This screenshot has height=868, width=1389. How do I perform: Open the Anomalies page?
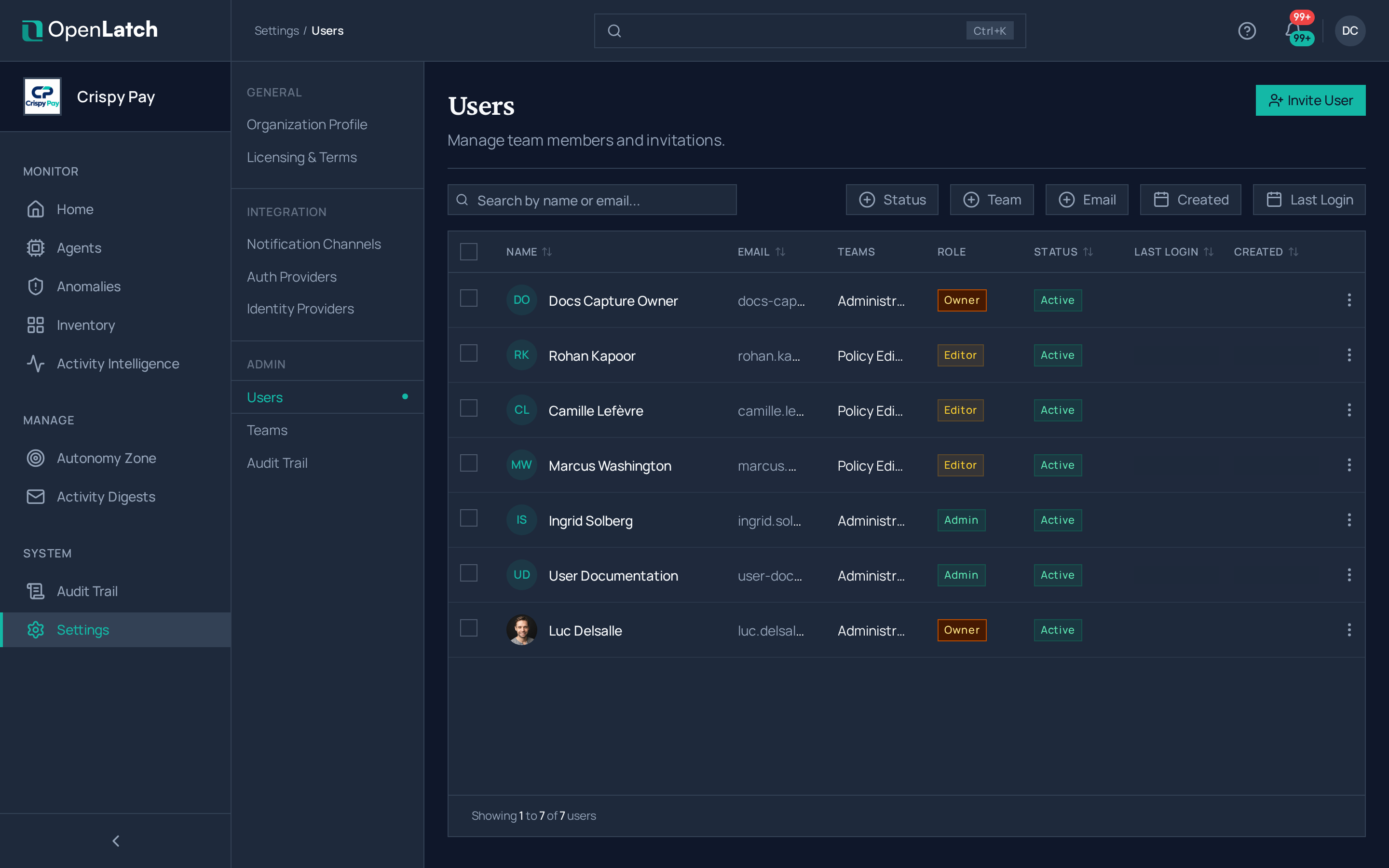115,286
